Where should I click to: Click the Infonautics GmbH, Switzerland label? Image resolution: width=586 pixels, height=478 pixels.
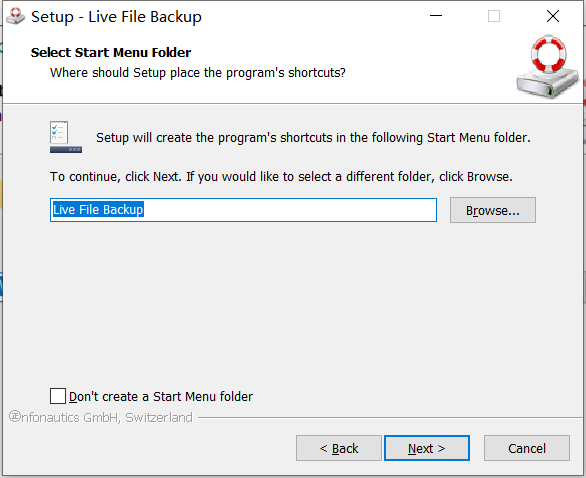pyautogui.click(x=101, y=417)
